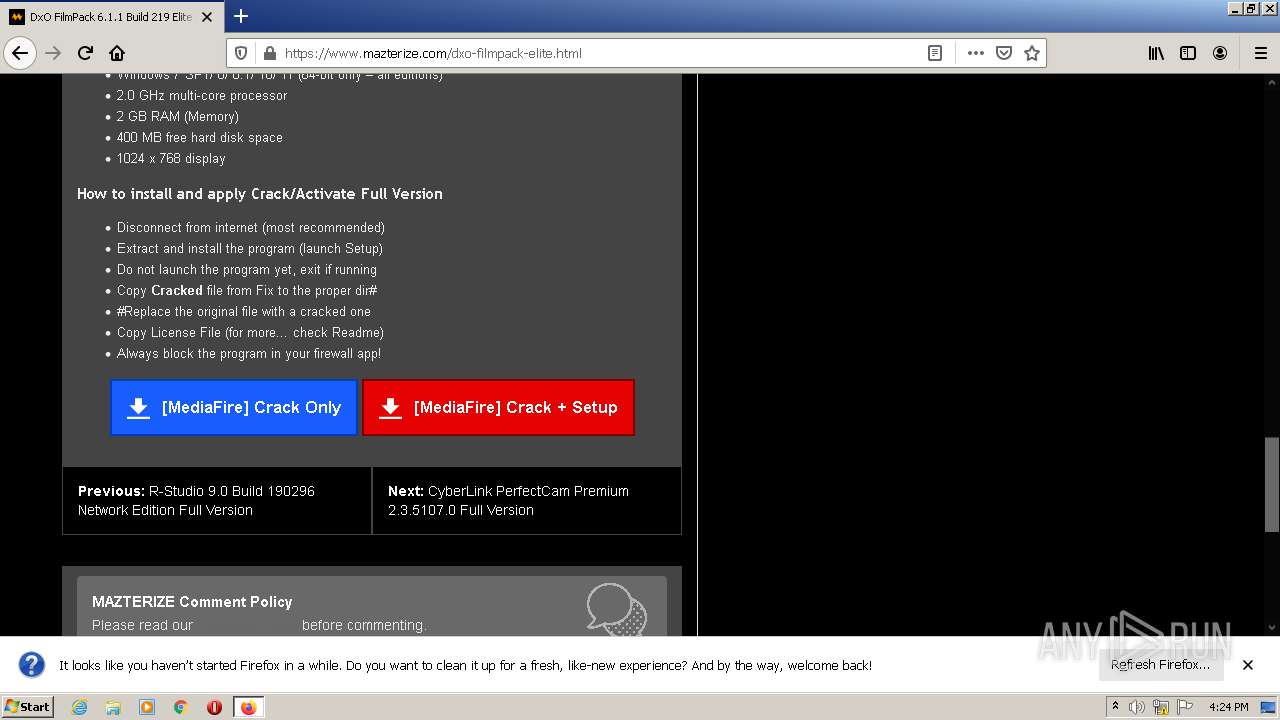Click 'Always block the program' line
1280x720 pixels.
tap(249, 353)
